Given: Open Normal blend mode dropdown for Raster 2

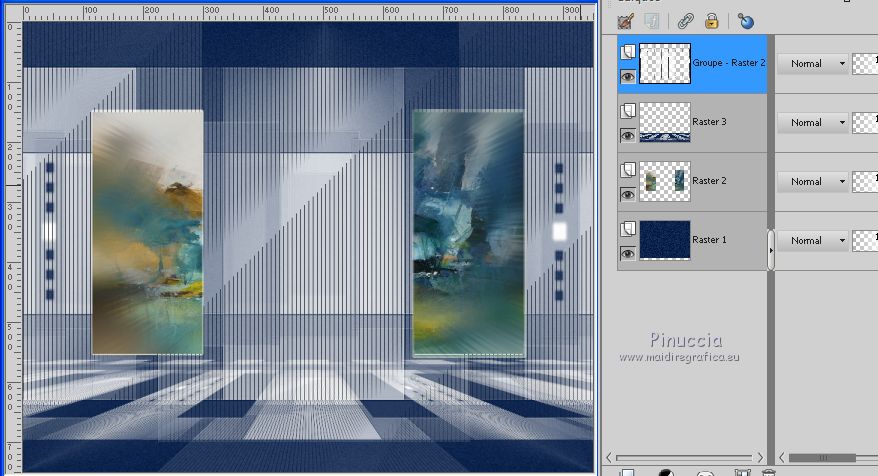Looking at the screenshot, I should [812, 181].
